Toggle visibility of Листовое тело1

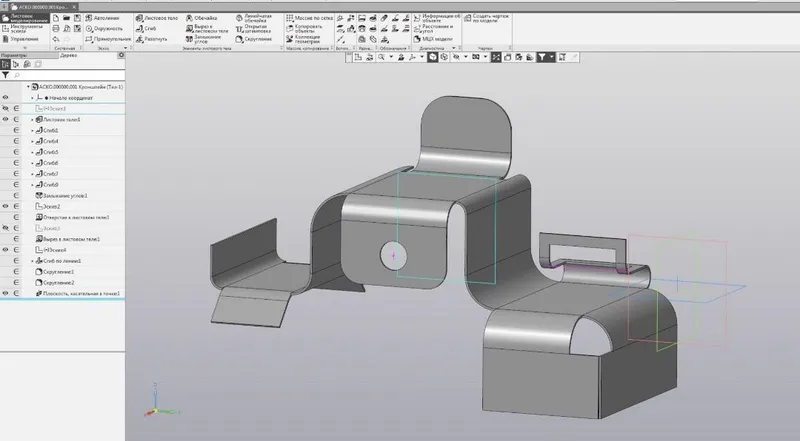pos(6,119)
